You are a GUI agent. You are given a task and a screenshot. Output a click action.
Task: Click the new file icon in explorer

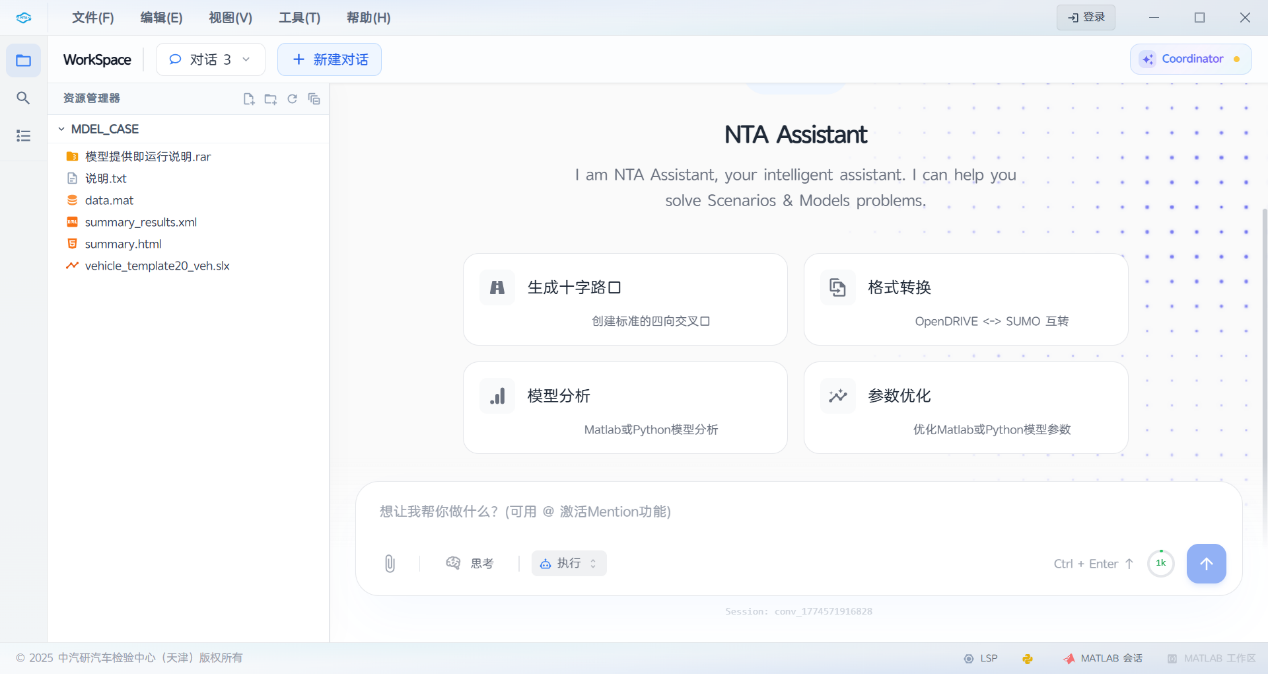click(x=249, y=99)
